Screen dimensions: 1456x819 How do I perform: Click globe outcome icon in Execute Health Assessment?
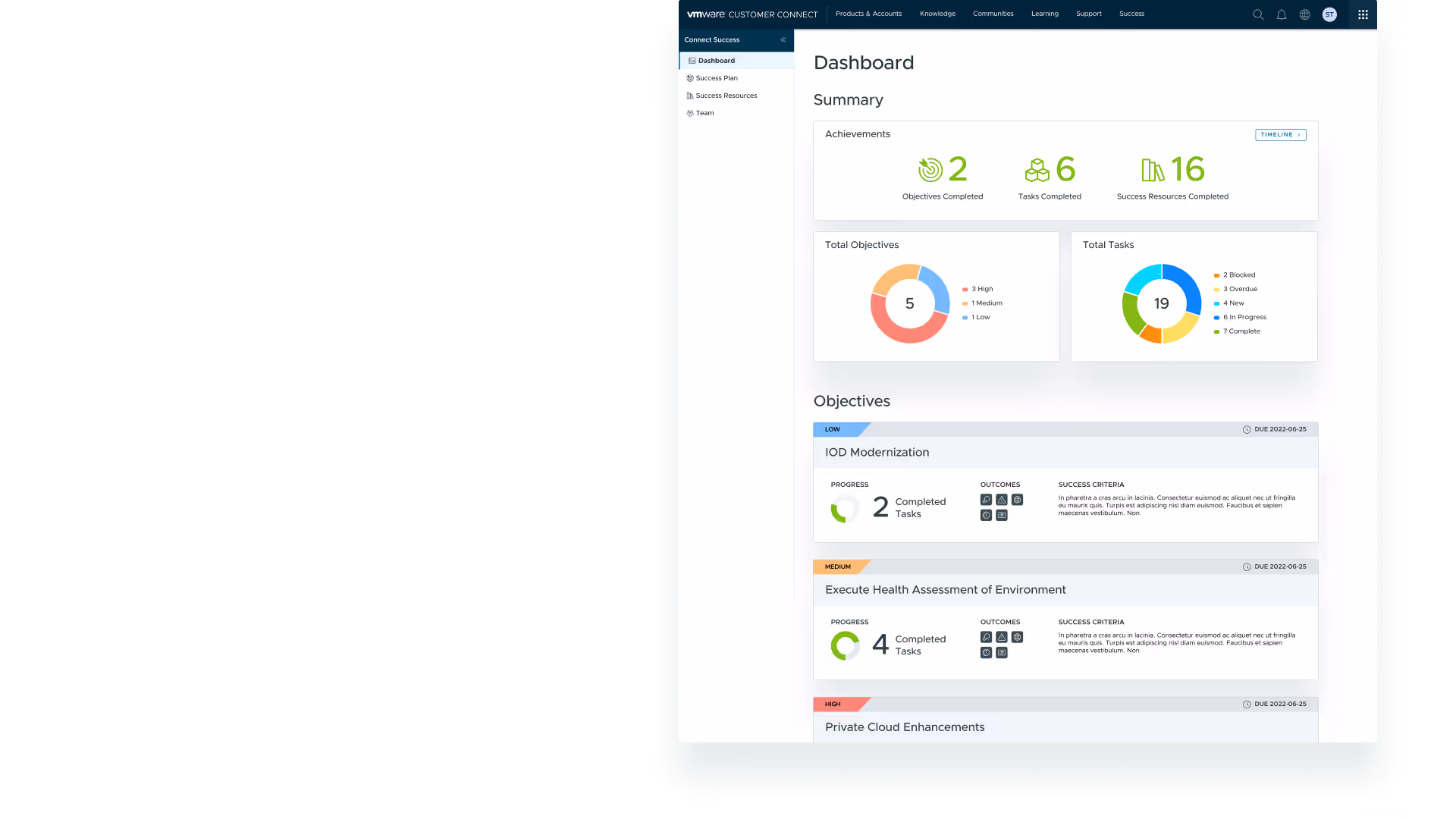(x=1018, y=637)
